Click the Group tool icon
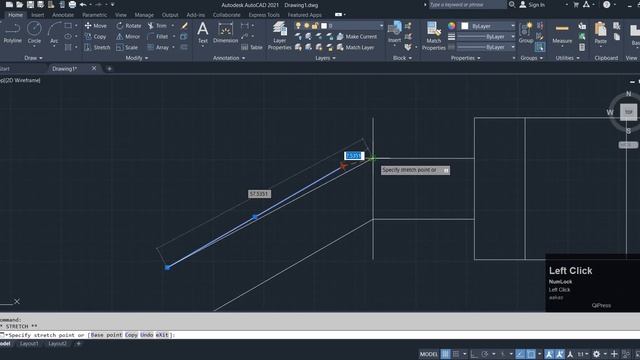 [526, 33]
